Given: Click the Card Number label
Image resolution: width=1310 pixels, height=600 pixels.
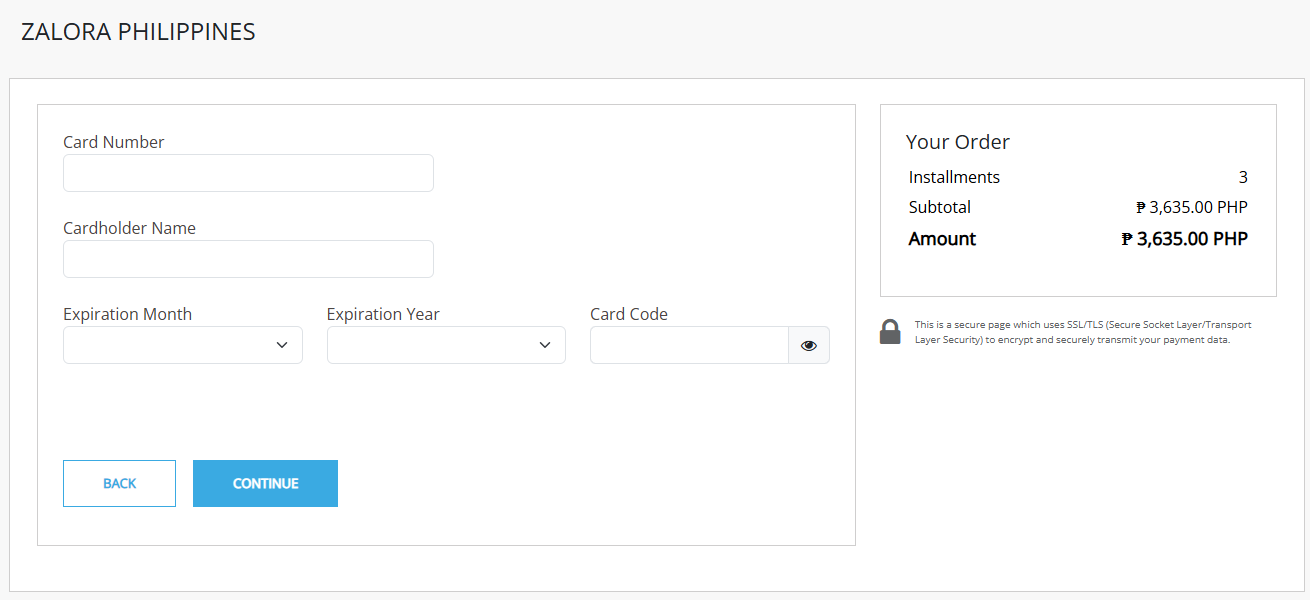Looking at the screenshot, I should 113,142.
